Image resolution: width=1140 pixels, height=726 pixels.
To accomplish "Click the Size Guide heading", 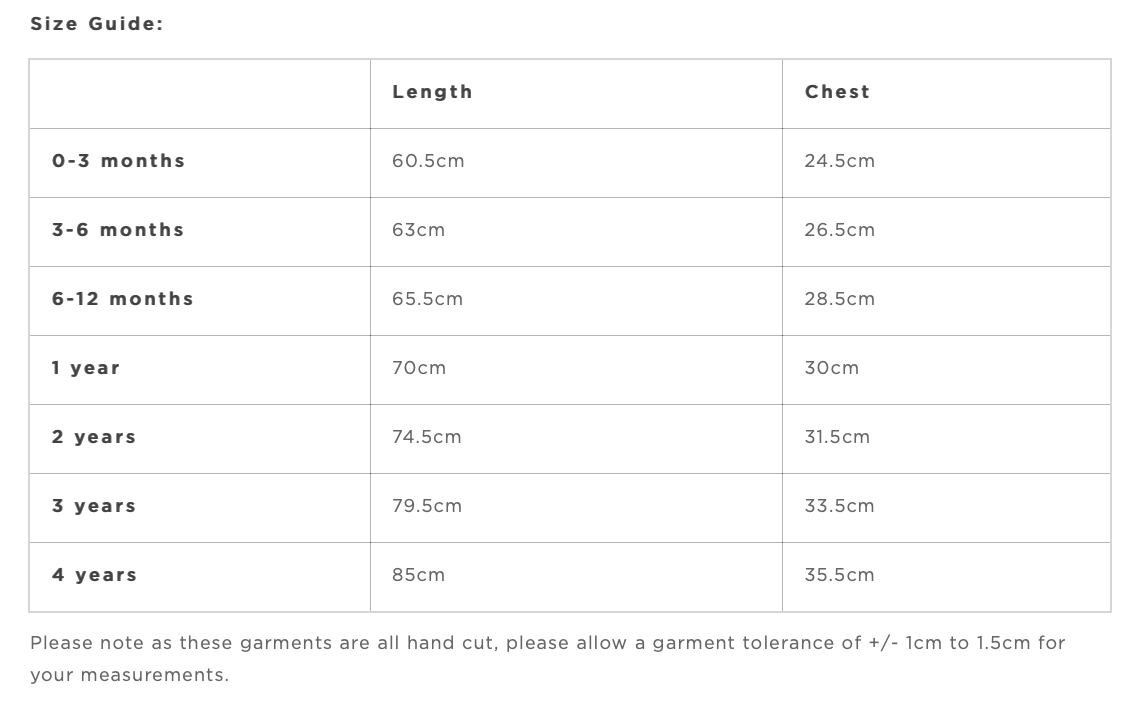I will click(x=96, y=24).
